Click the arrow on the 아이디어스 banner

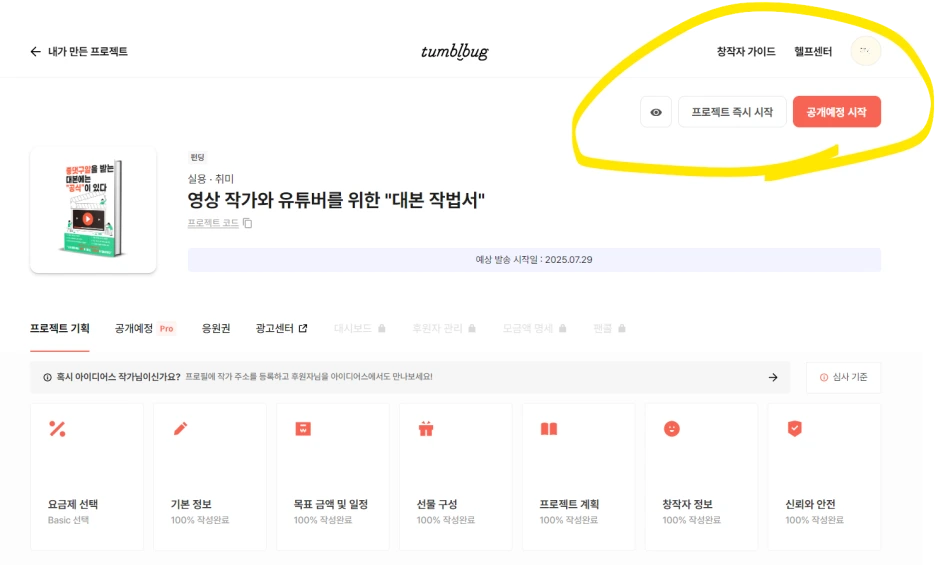tap(773, 377)
